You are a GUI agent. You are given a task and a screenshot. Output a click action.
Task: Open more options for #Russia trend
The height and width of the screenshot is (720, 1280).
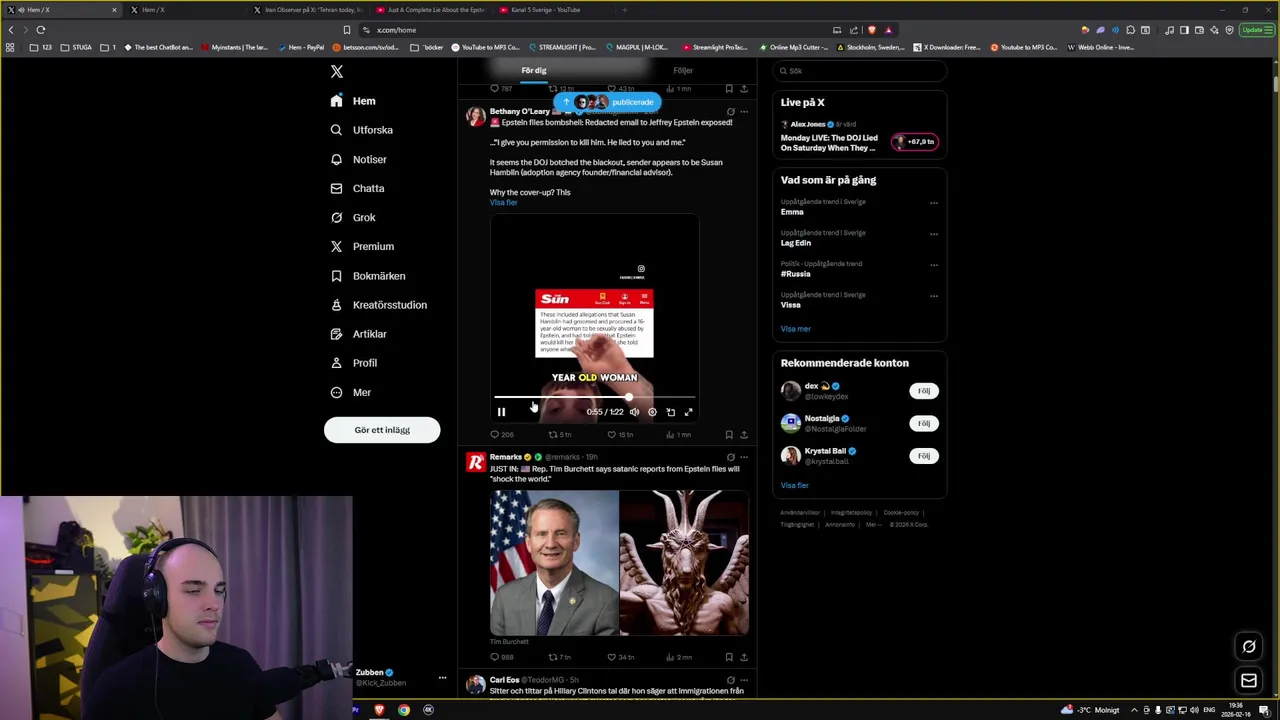(934, 265)
